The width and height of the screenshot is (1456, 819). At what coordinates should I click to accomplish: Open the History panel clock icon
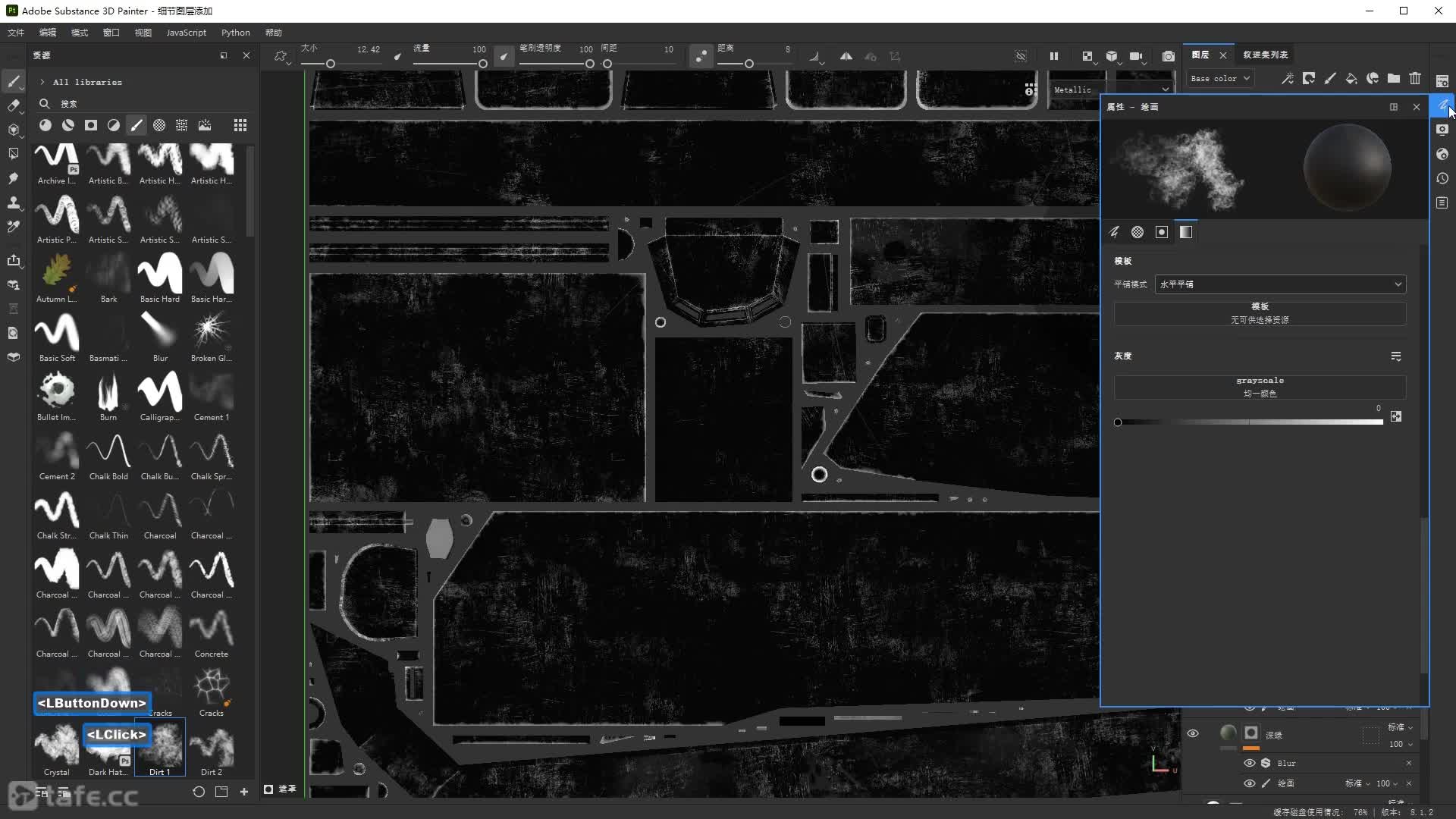coord(1442,178)
